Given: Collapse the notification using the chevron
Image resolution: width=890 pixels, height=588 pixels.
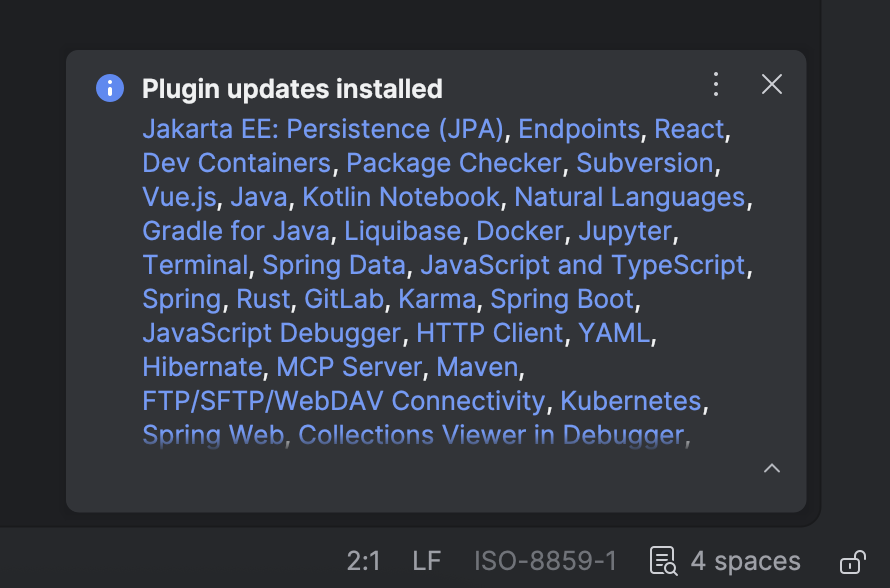Looking at the screenshot, I should point(771,468).
